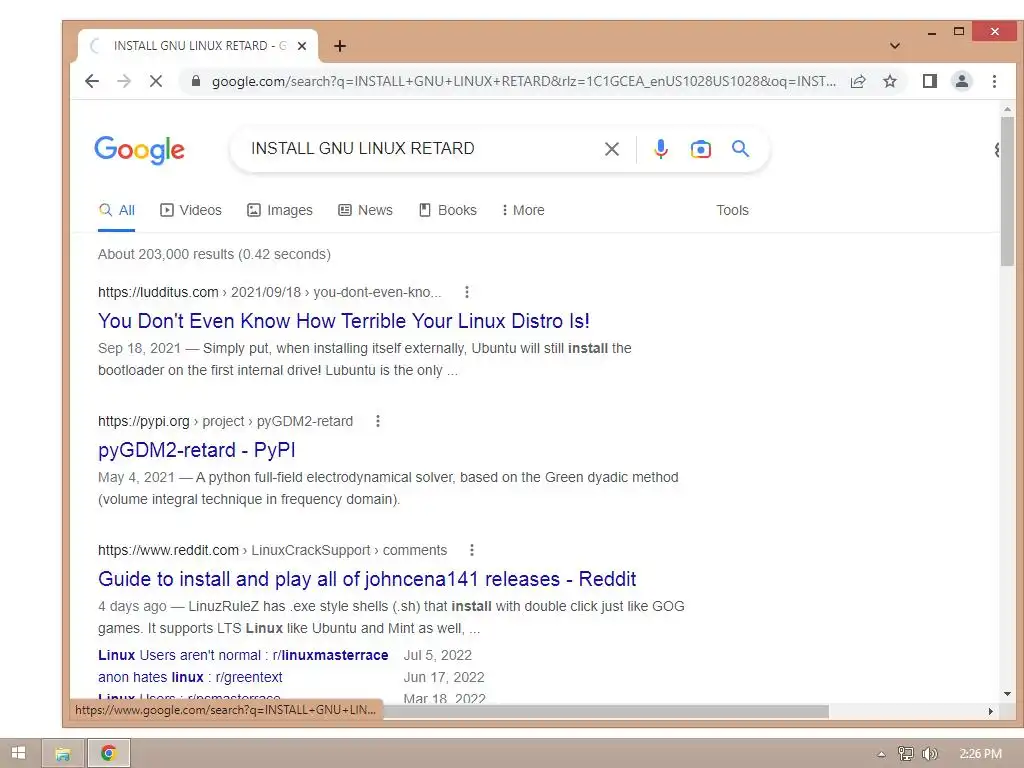Stop loading the page
Image resolution: width=1024 pixels, height=768 pixels.
tap(155, 81)
